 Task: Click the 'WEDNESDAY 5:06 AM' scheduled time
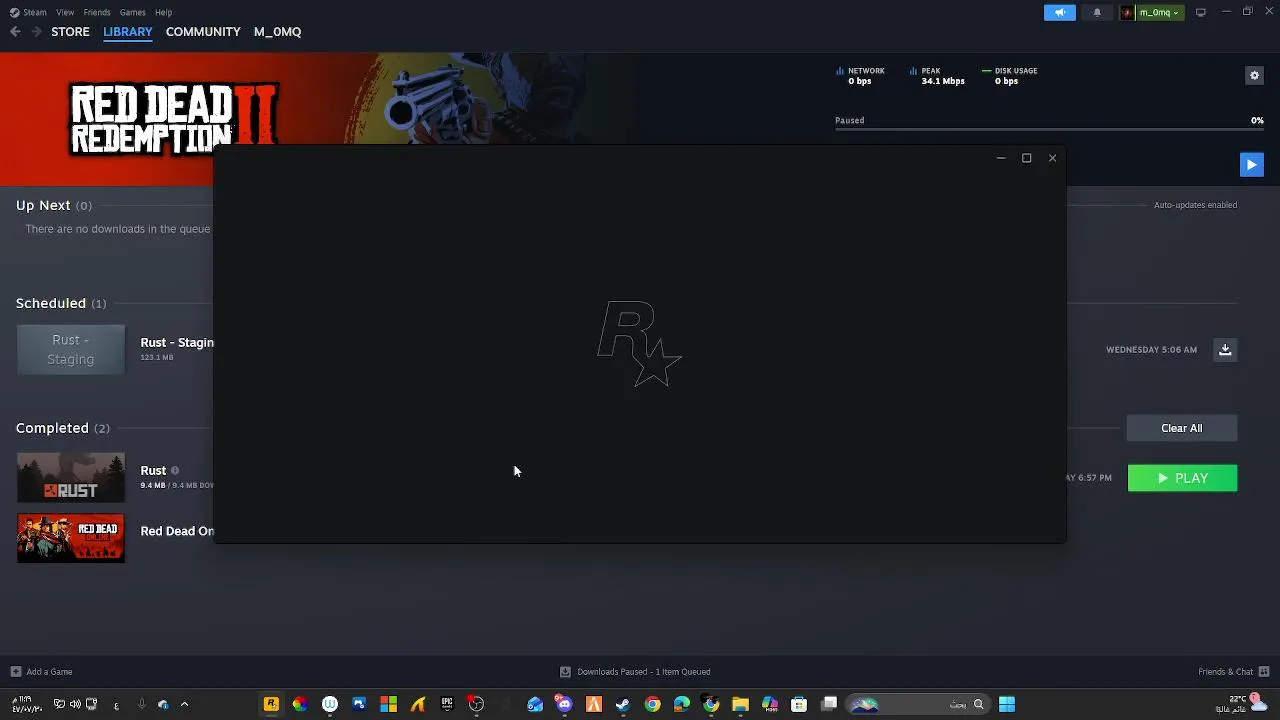point(1151,350)
